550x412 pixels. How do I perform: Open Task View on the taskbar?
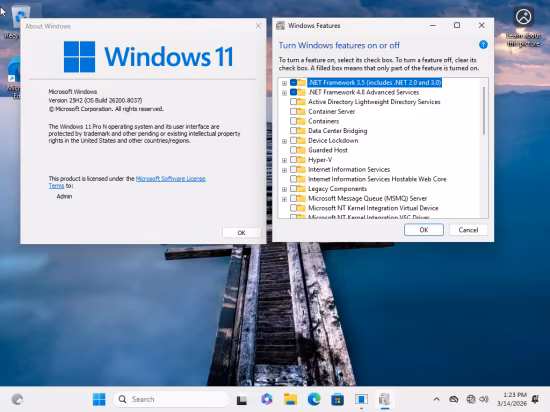pyautogui.click(x=242, y=399)
